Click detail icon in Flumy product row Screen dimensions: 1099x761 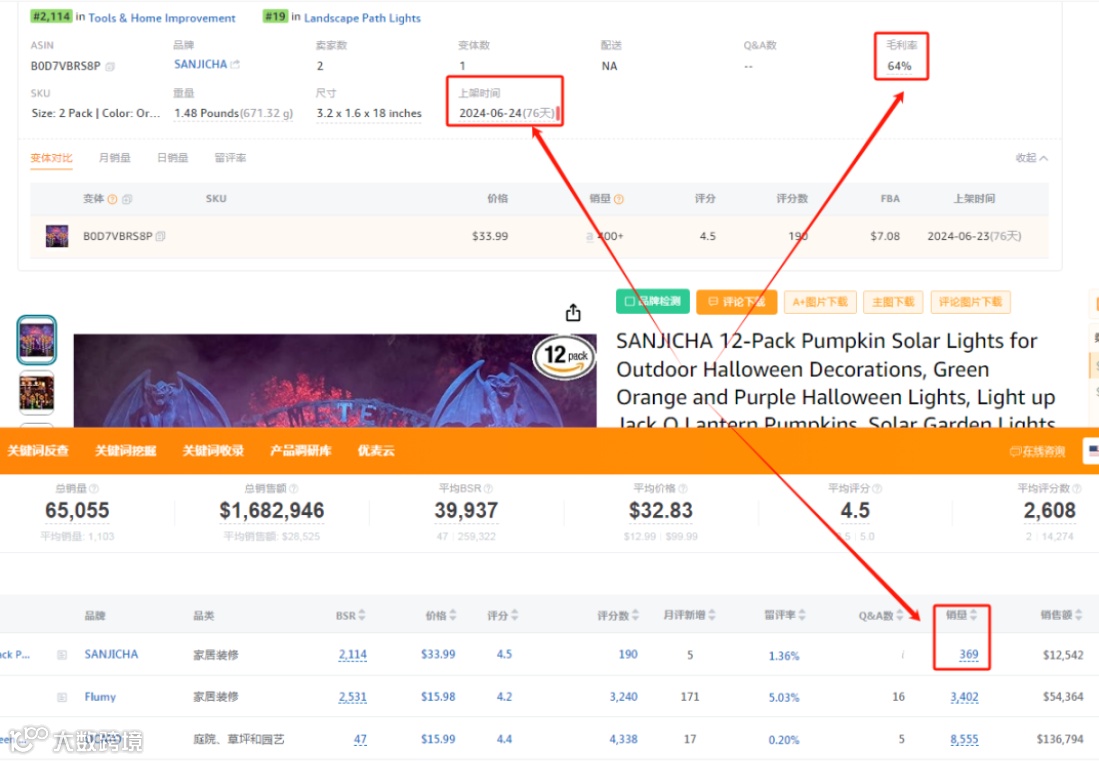pos(62,697)
